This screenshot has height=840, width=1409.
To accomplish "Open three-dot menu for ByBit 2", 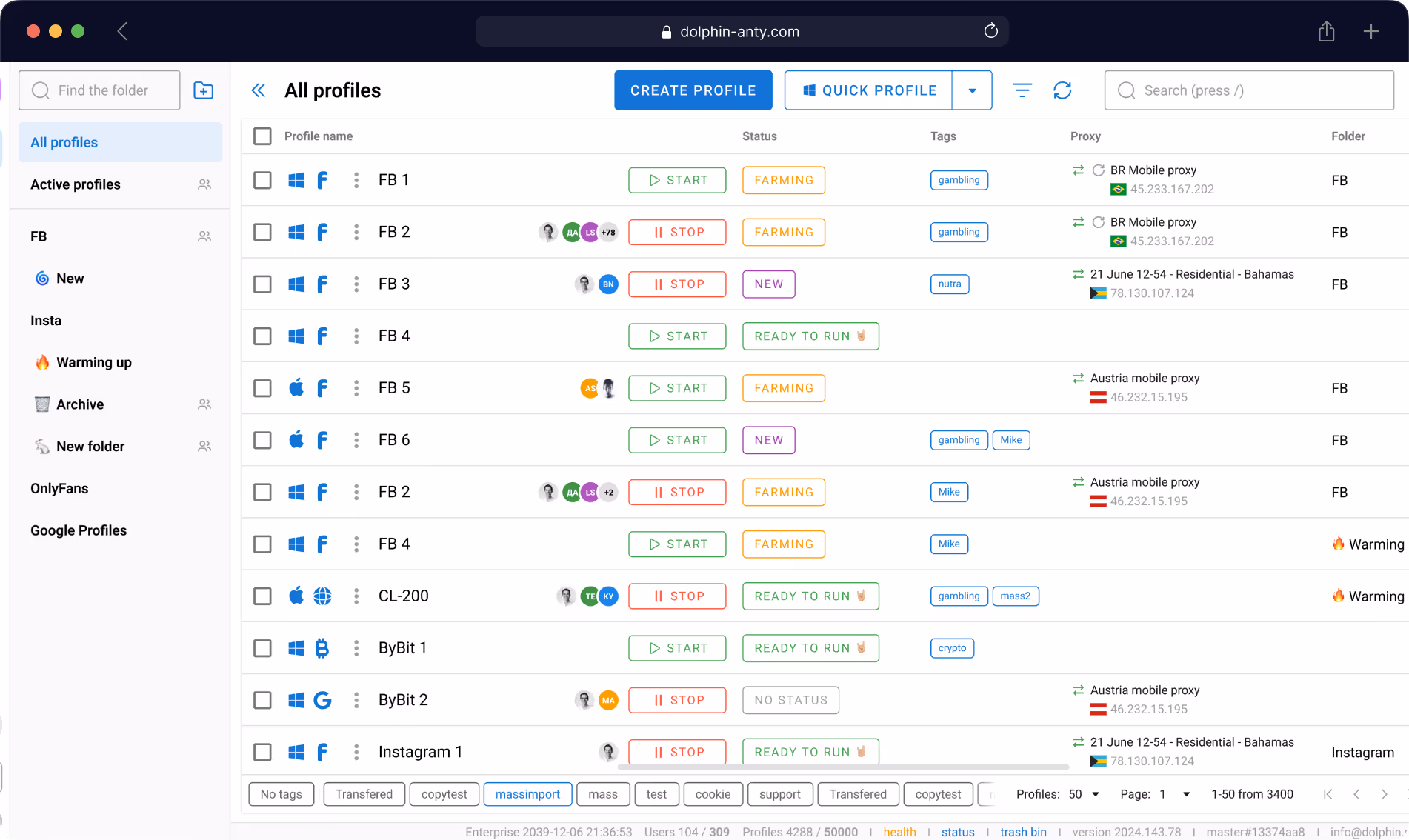I will coord(356,700).
